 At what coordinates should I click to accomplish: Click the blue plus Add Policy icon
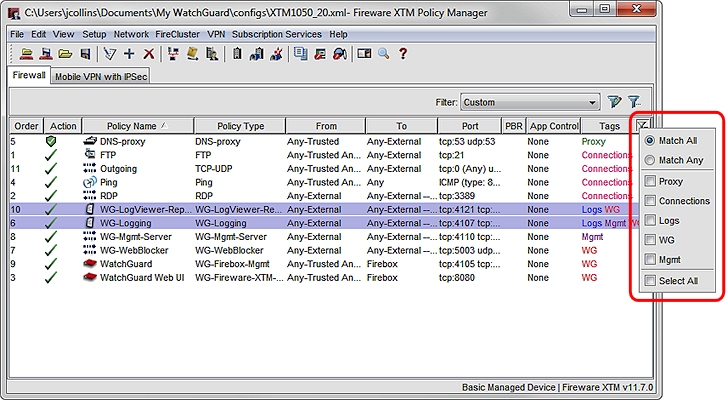point(129,54)
